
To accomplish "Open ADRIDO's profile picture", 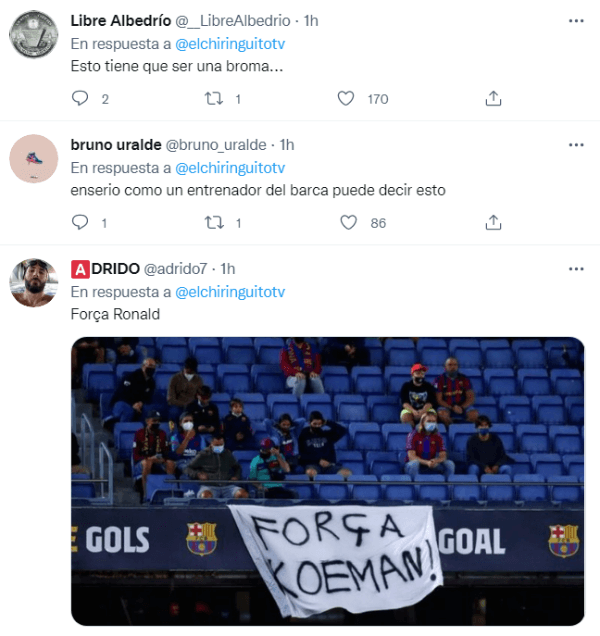I will pyautogui.click(x=34, y=283).
